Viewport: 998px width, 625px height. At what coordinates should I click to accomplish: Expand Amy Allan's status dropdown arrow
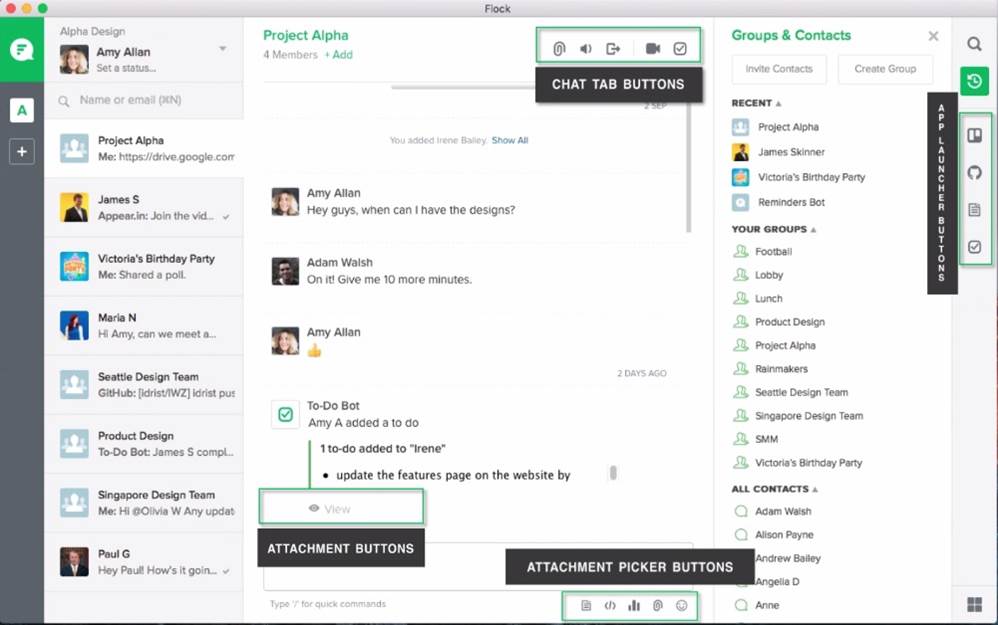coord(222,49)
